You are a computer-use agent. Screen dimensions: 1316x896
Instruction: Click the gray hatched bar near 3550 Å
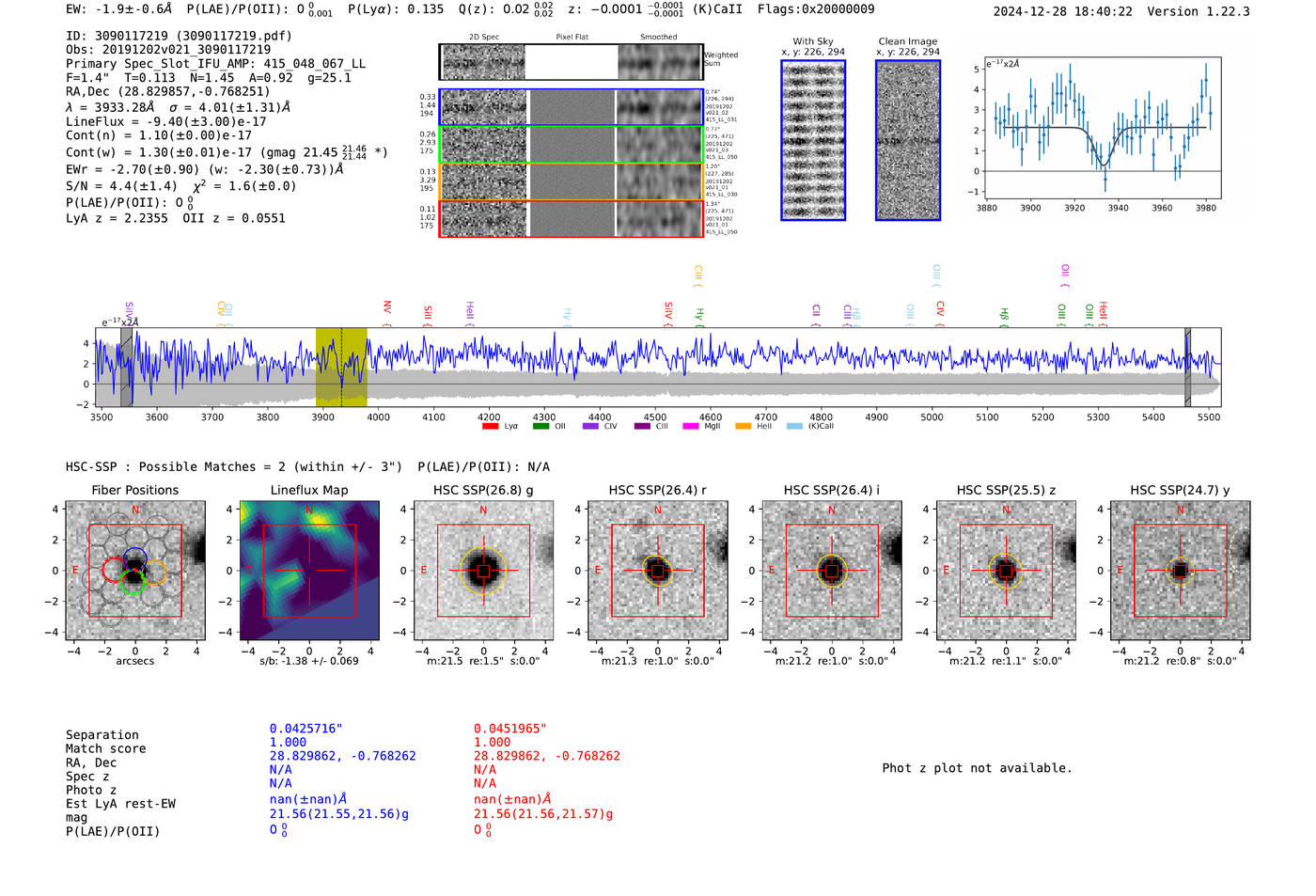pos(126,368)
